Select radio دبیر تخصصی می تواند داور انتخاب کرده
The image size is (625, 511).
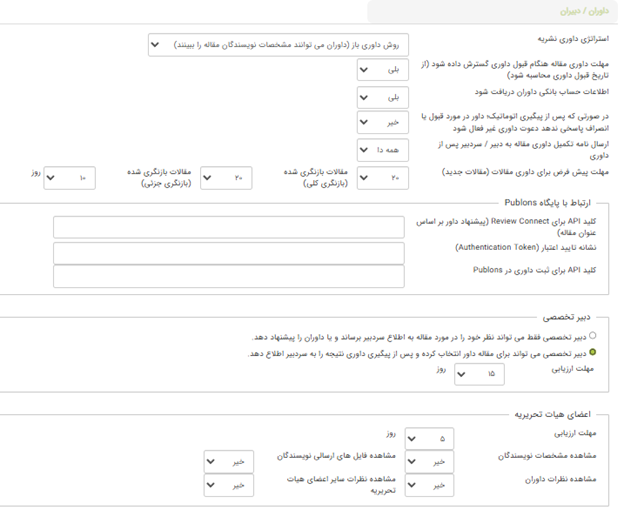coord(594,353)
